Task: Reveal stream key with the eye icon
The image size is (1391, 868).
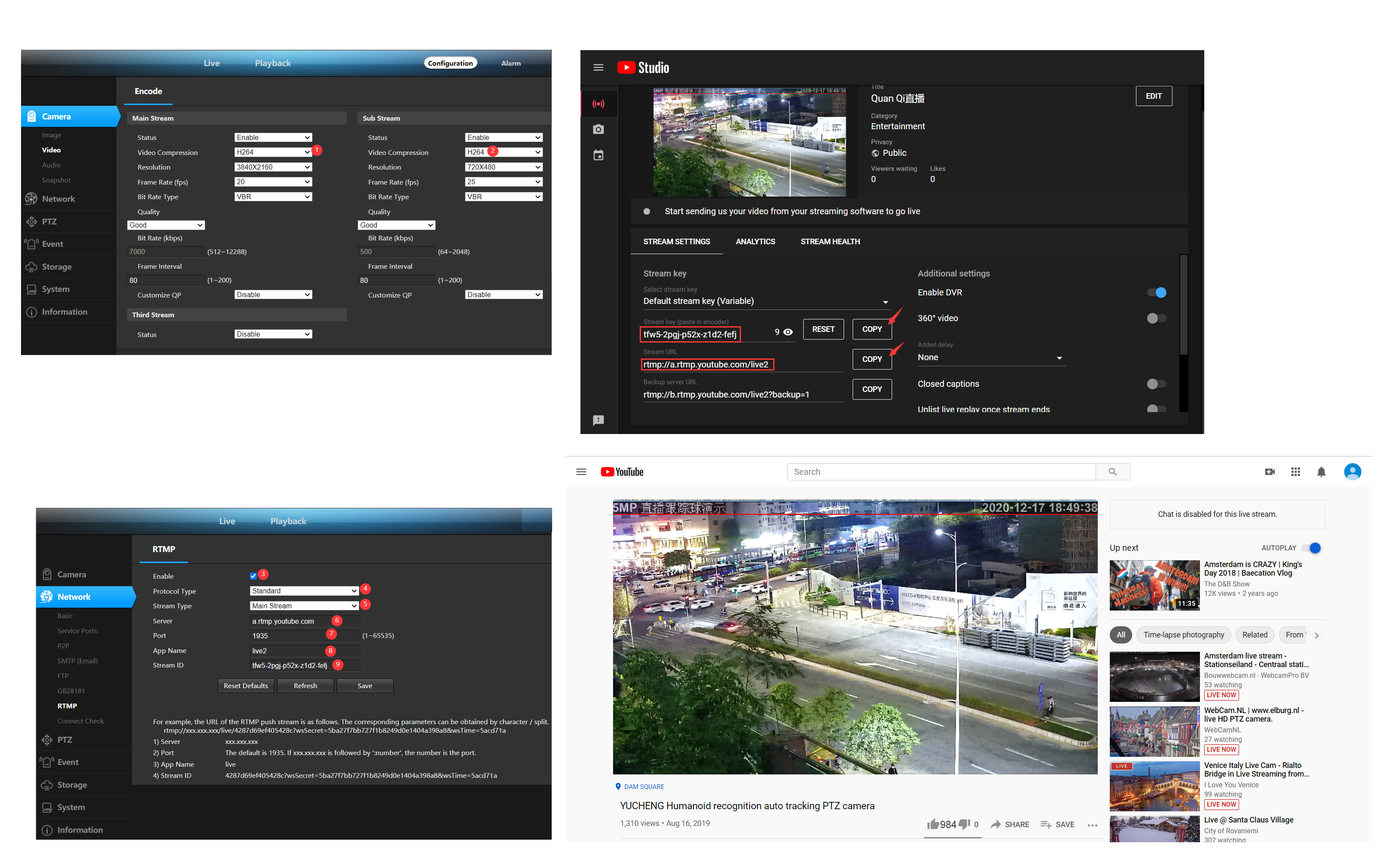Action: click(x=788, y=332)
